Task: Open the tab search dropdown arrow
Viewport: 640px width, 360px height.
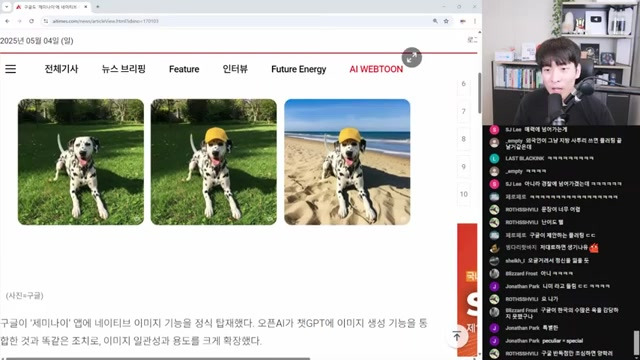Action: click(7, 7)
